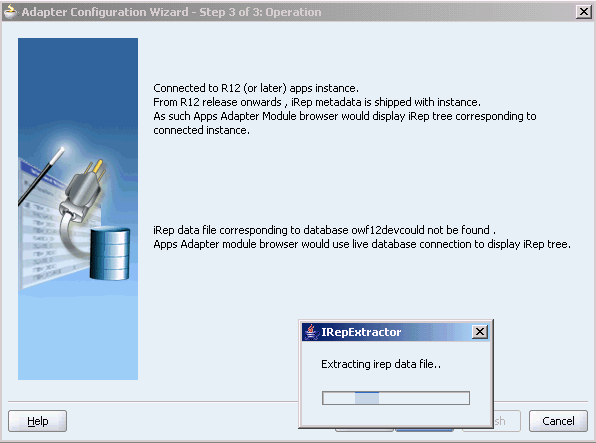Viewport: 596px width, 443px height.
Task: Click the wizard title bar icon
Action: point(10,12)
